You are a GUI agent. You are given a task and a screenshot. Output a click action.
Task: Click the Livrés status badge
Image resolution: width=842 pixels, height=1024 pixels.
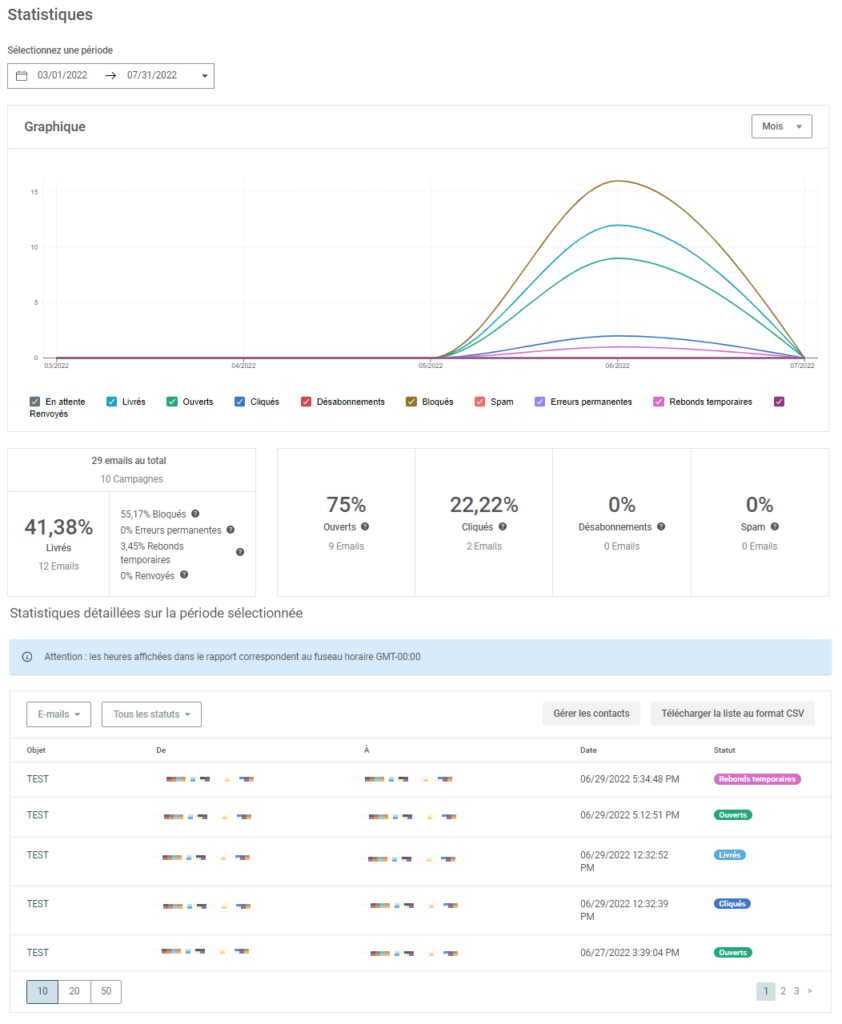pyautogui.click(x=730, y=855)
